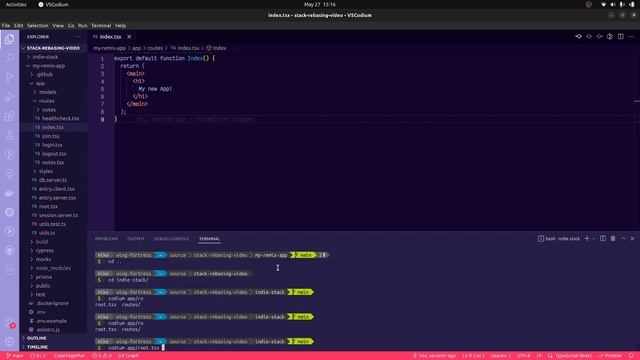Switch to the Output panel tab

click(x=136, y=239)
